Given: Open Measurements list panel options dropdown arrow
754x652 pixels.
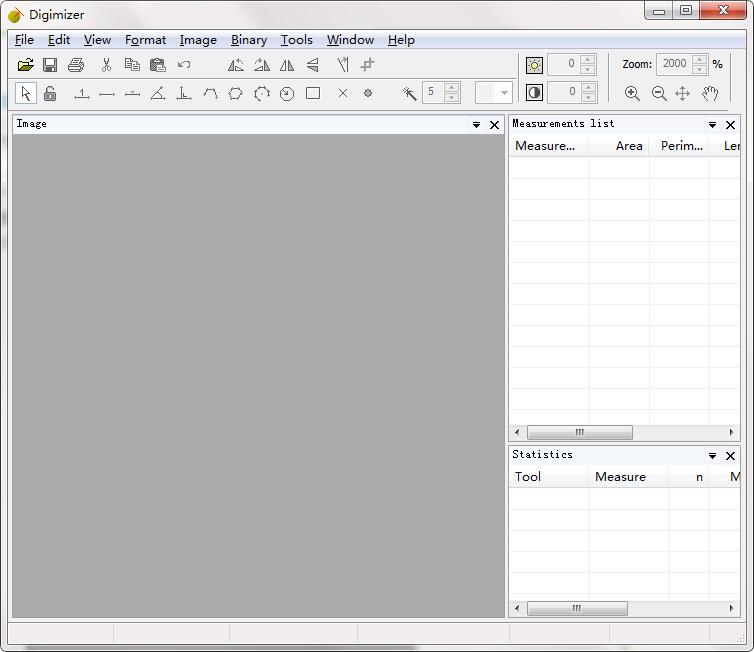Looking at the screenshot, I should click(712, 125).
